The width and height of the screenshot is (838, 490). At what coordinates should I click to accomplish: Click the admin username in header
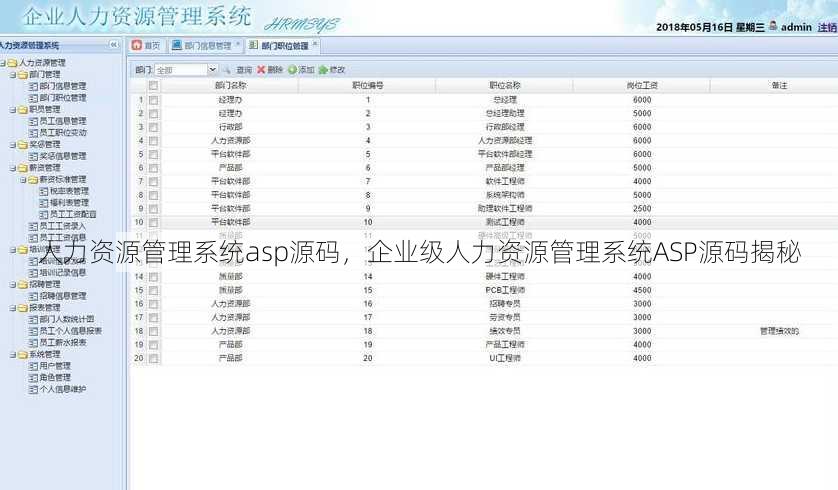pyautogui.click(x=796, y=27)
